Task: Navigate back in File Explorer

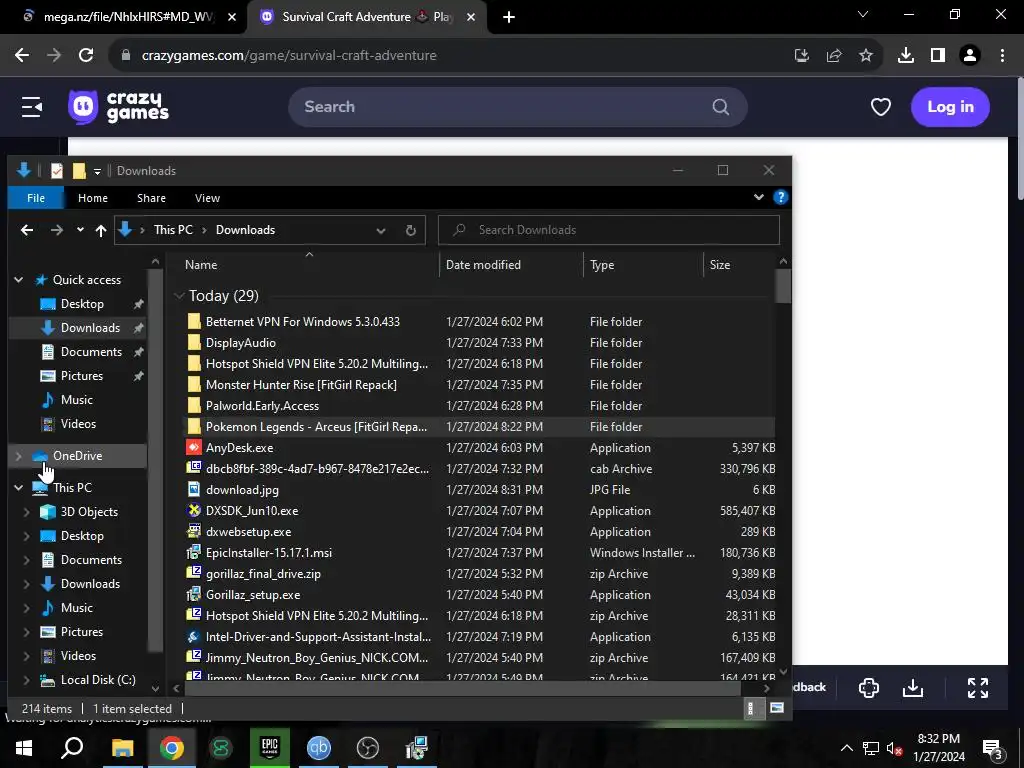Action: pos(27,230)
